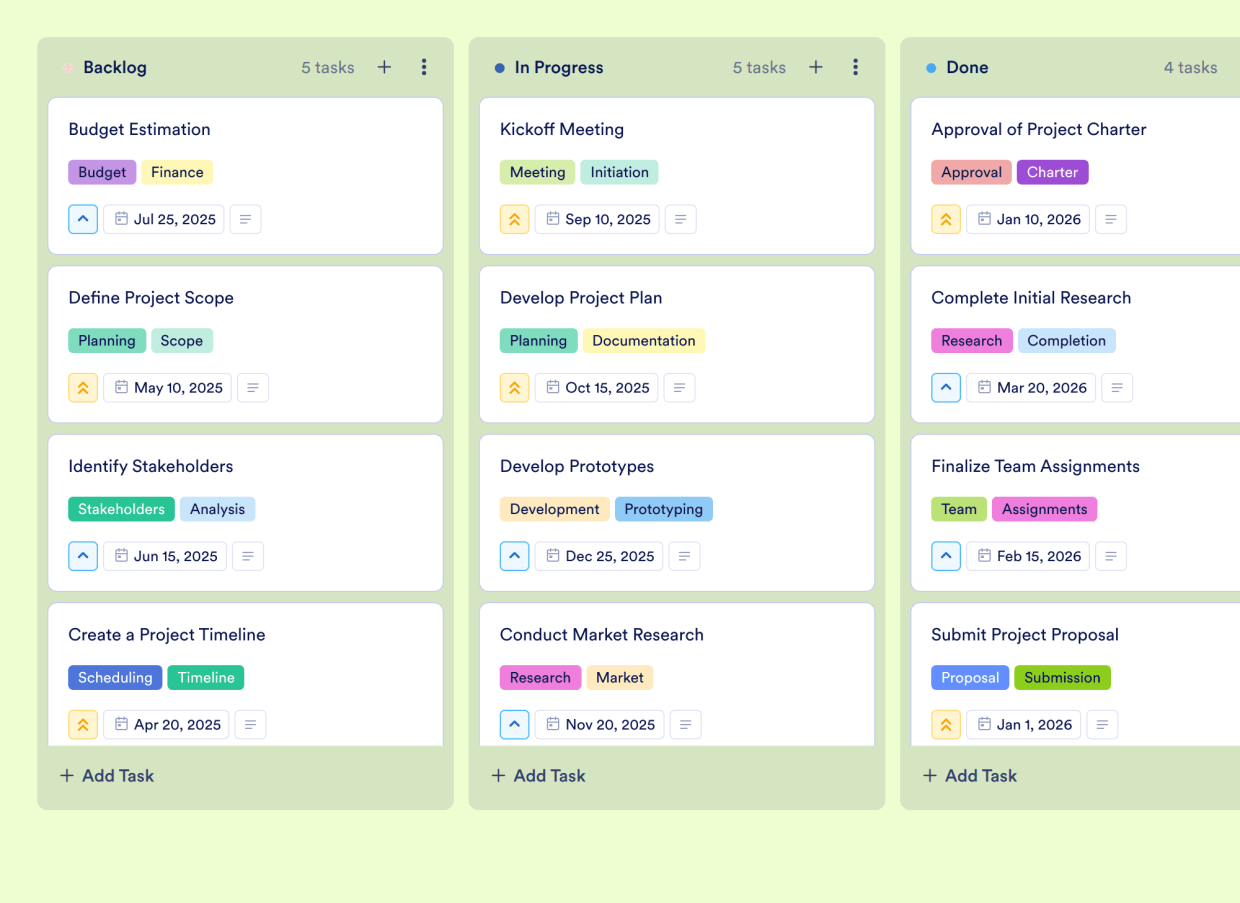This screenshot has height=903, width=1240.
Task: Select the purple Charter tag
Action: (x=1052, y=172)
